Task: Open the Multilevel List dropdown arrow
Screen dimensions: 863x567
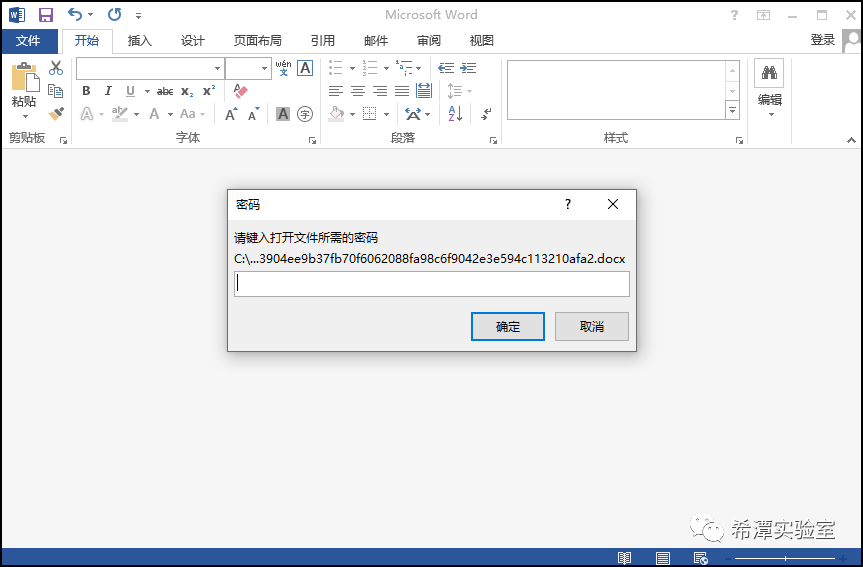Action: point(419,68)
